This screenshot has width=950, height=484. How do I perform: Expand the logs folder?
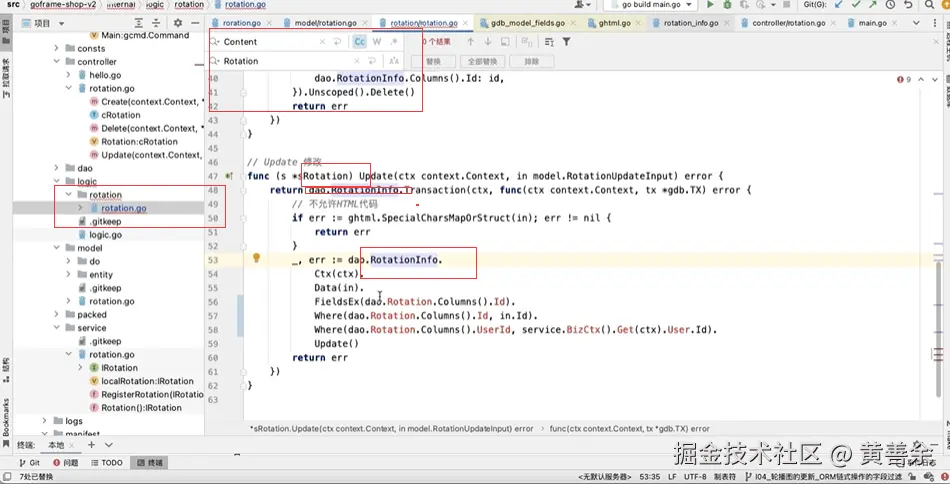point(44,421)
